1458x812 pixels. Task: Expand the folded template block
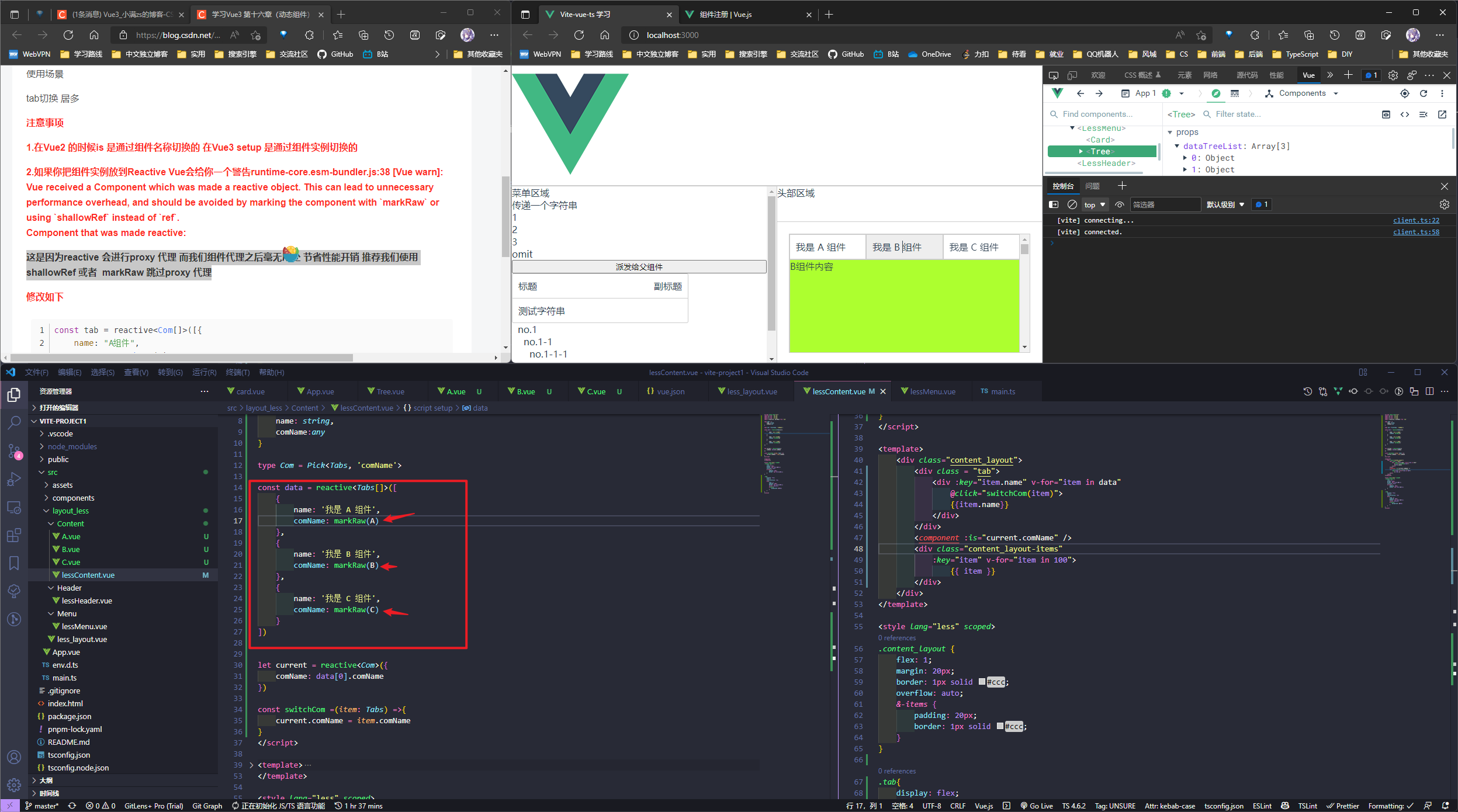[251, 765]
